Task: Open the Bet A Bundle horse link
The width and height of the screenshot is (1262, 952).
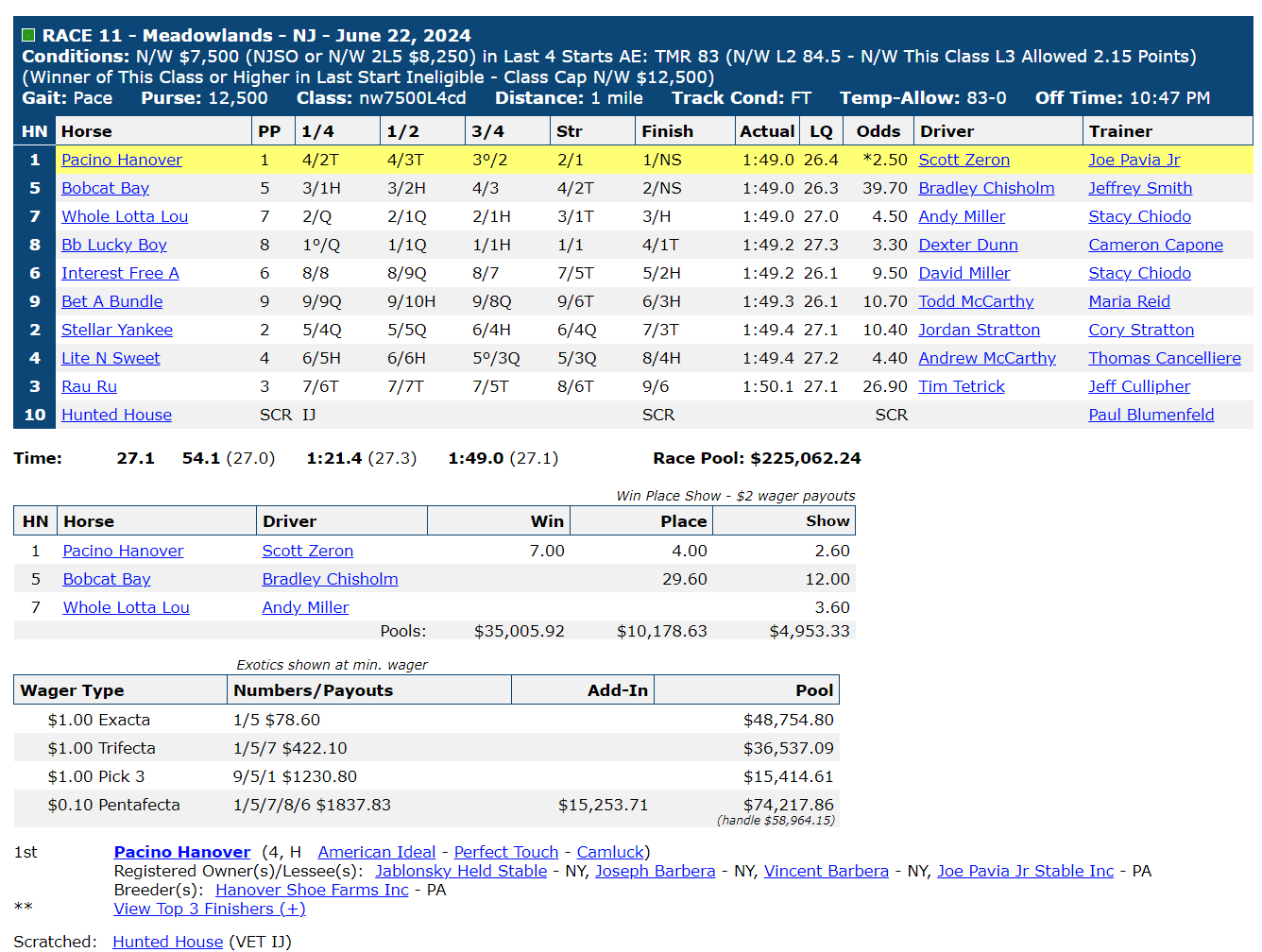Action: 111,301
